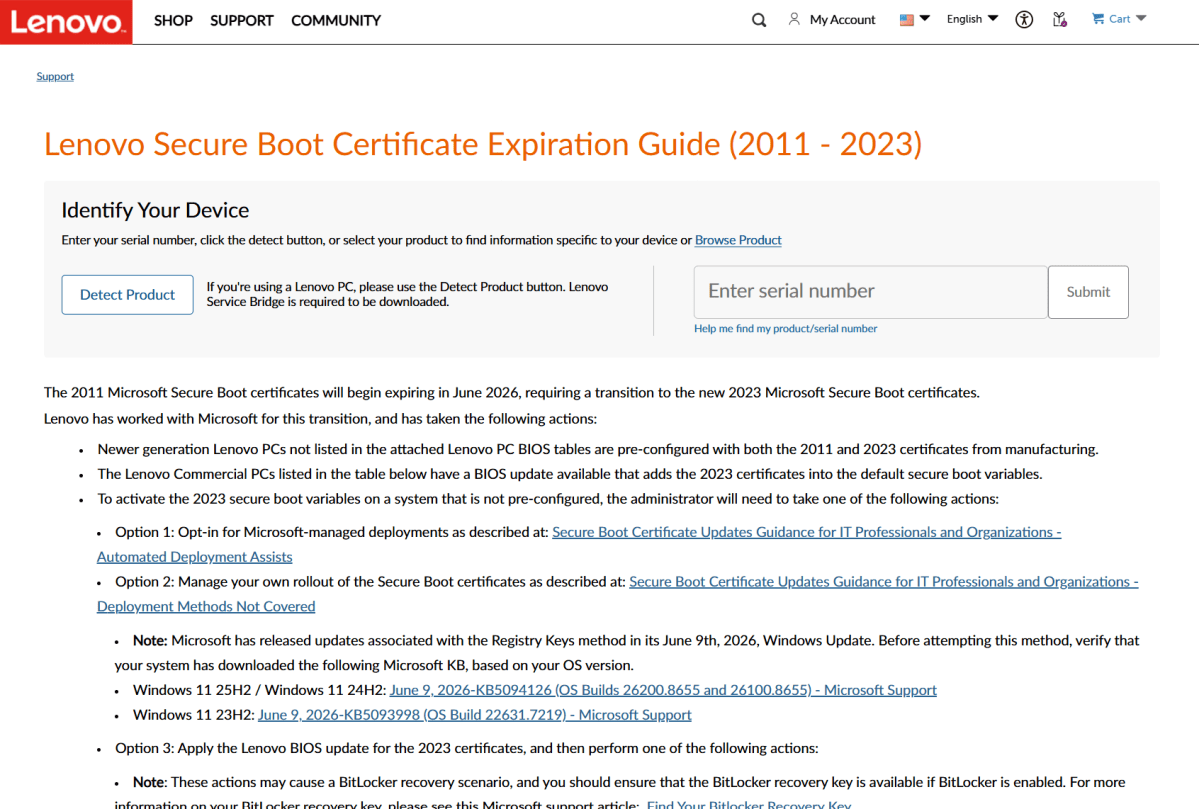
Task: Expand the country flag dropdown arrow
Action: pyautogui.click(x=924, y=18)
